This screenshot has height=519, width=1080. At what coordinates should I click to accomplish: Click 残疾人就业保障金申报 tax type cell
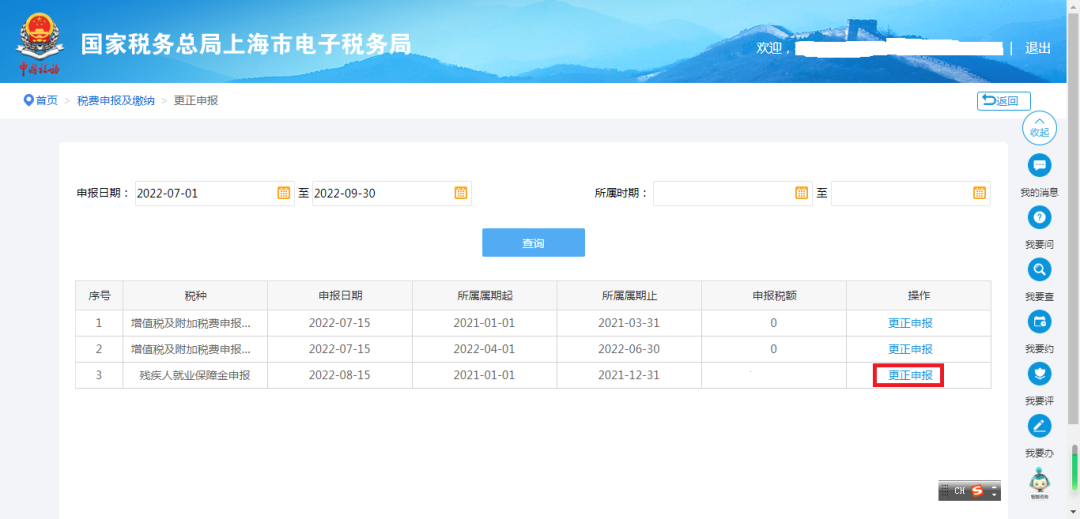click(x=195, y=375)
